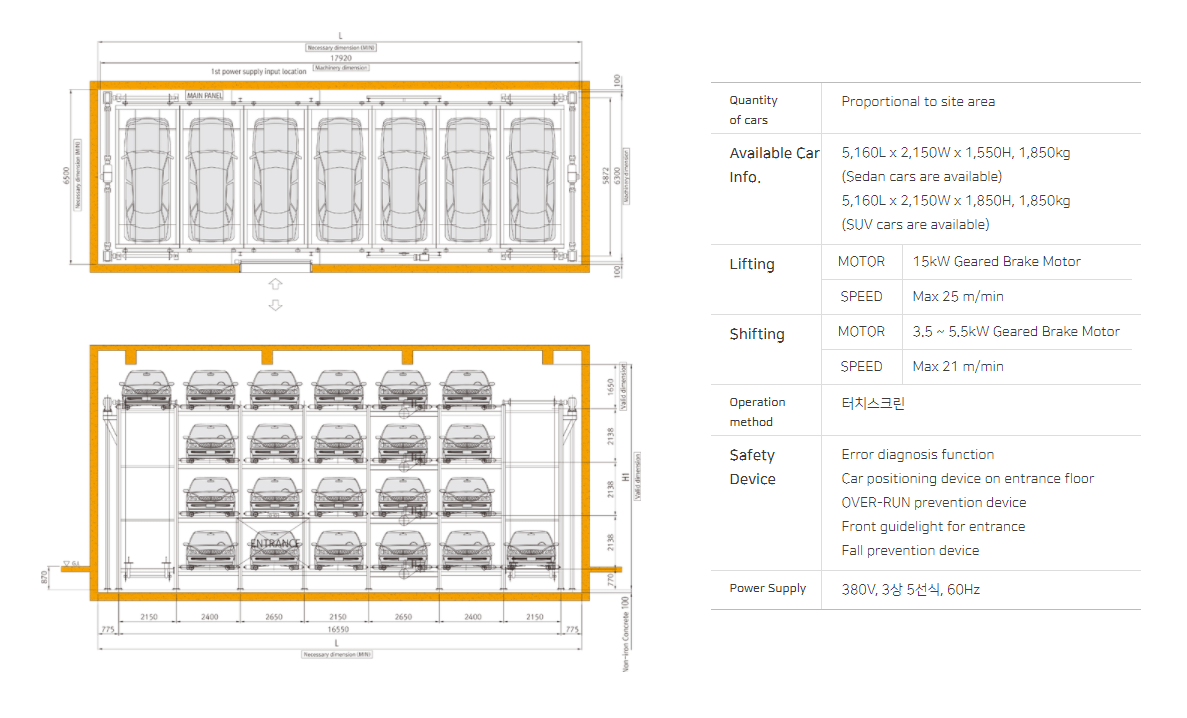Viewport: 1187px width, 718px height.
Task: Click the 'Quantity of cars' row header
Action: pyautogui.click(x=753, y=110)
